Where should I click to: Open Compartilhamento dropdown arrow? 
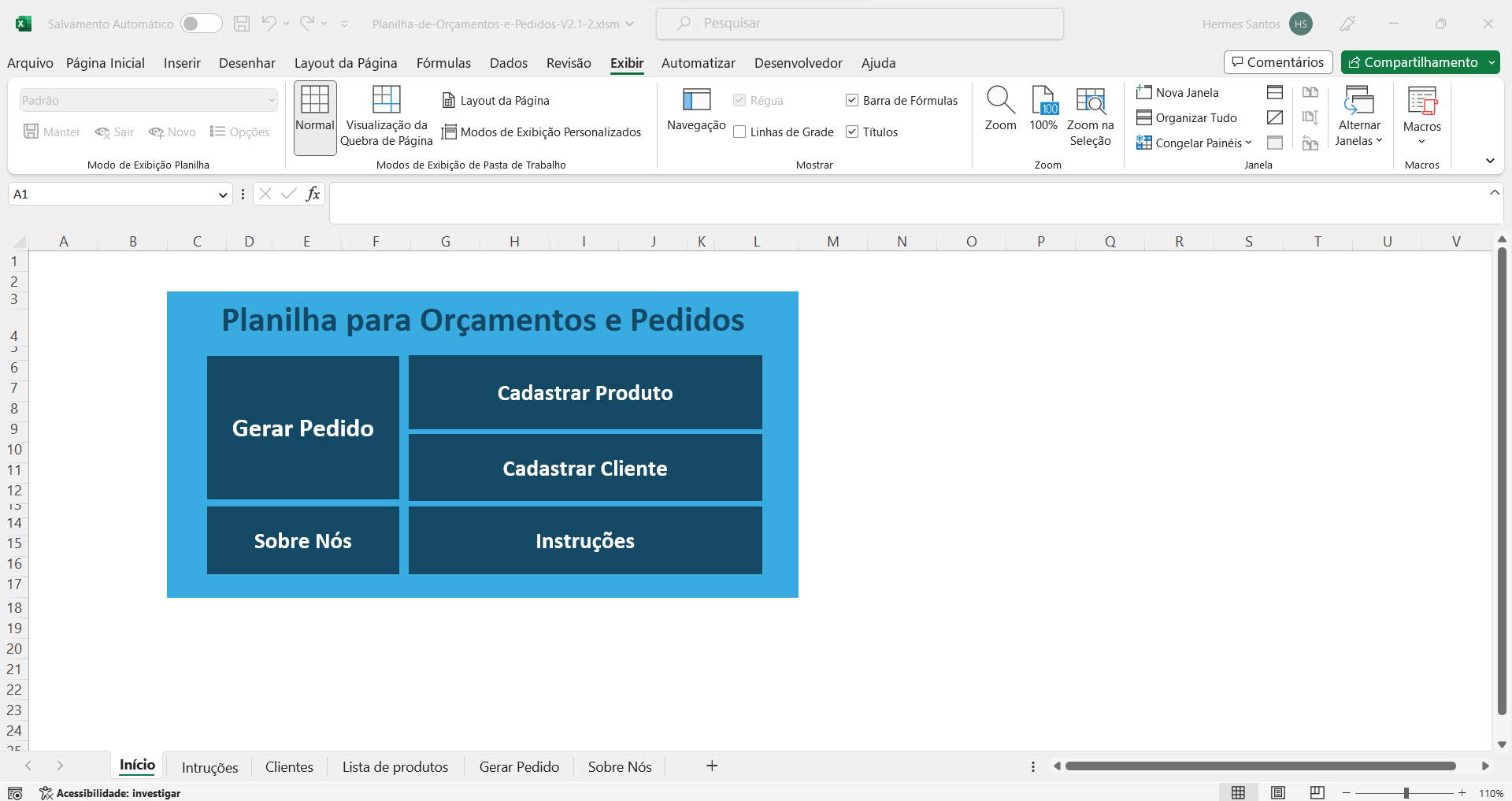[x=1492, y=62]
